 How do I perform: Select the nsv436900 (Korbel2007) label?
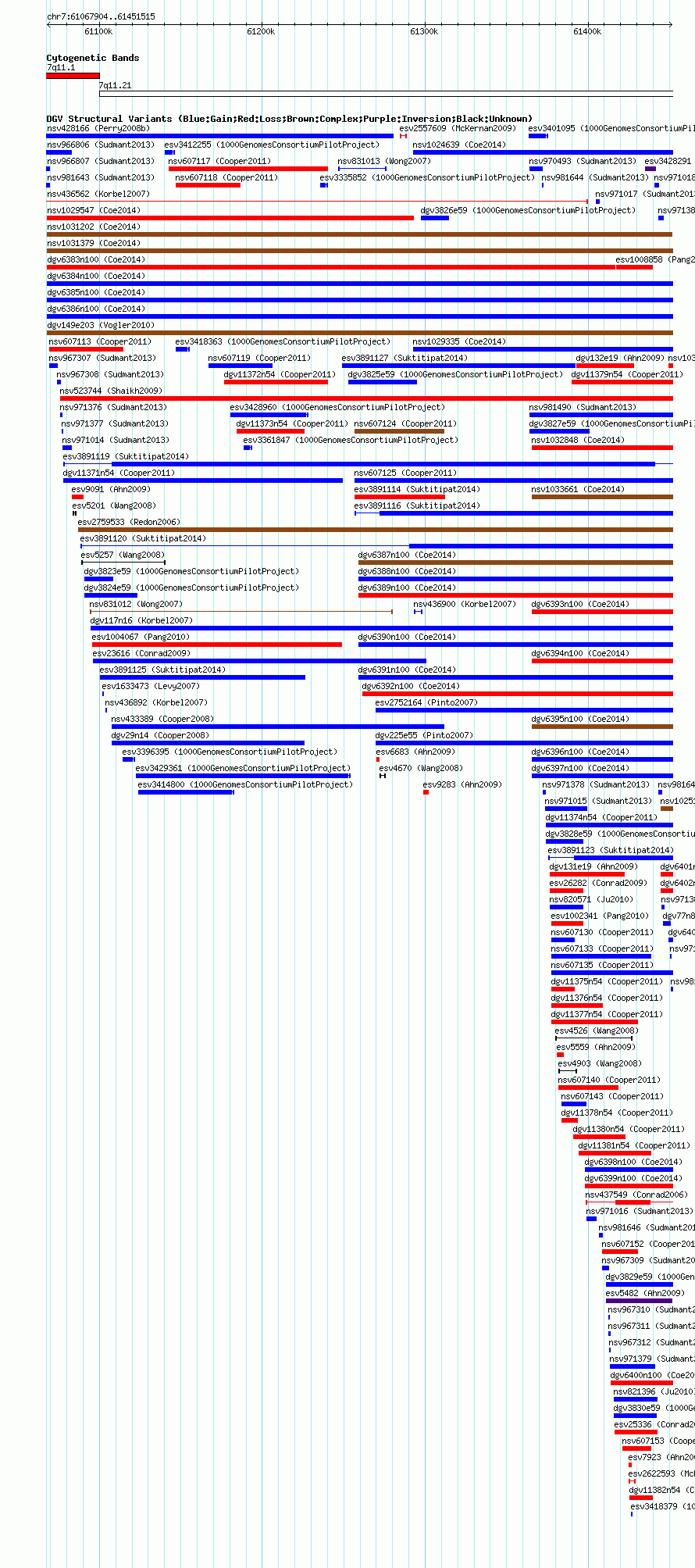(x=465, y=604)
